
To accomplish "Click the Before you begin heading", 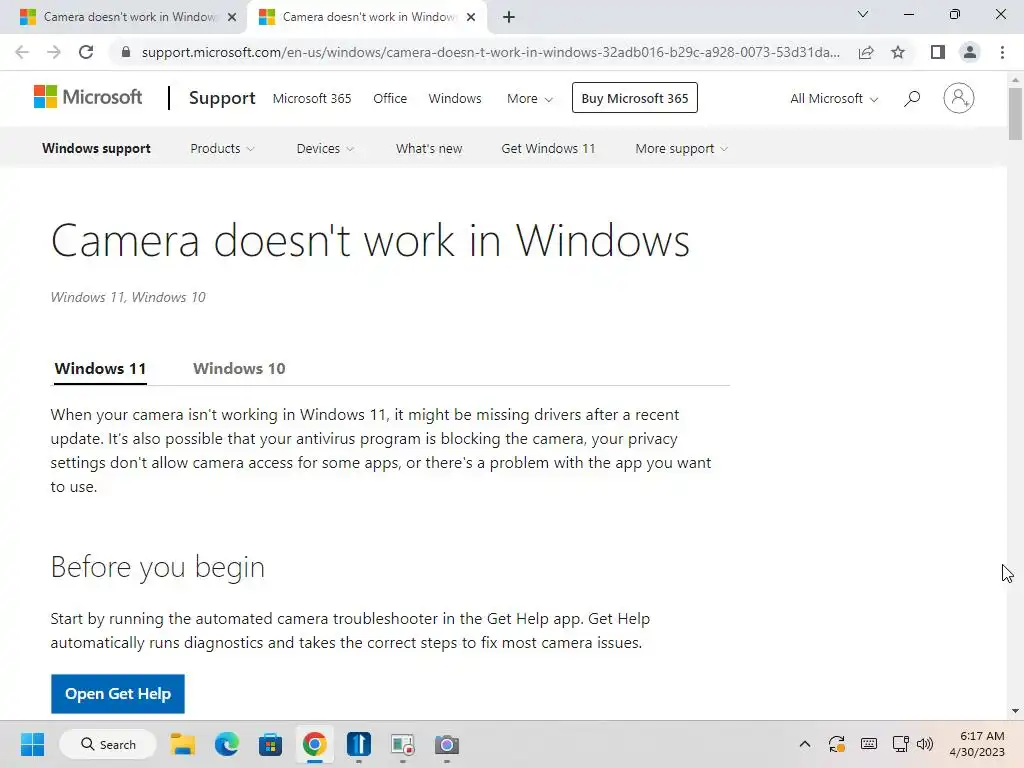I will [157, 567].
